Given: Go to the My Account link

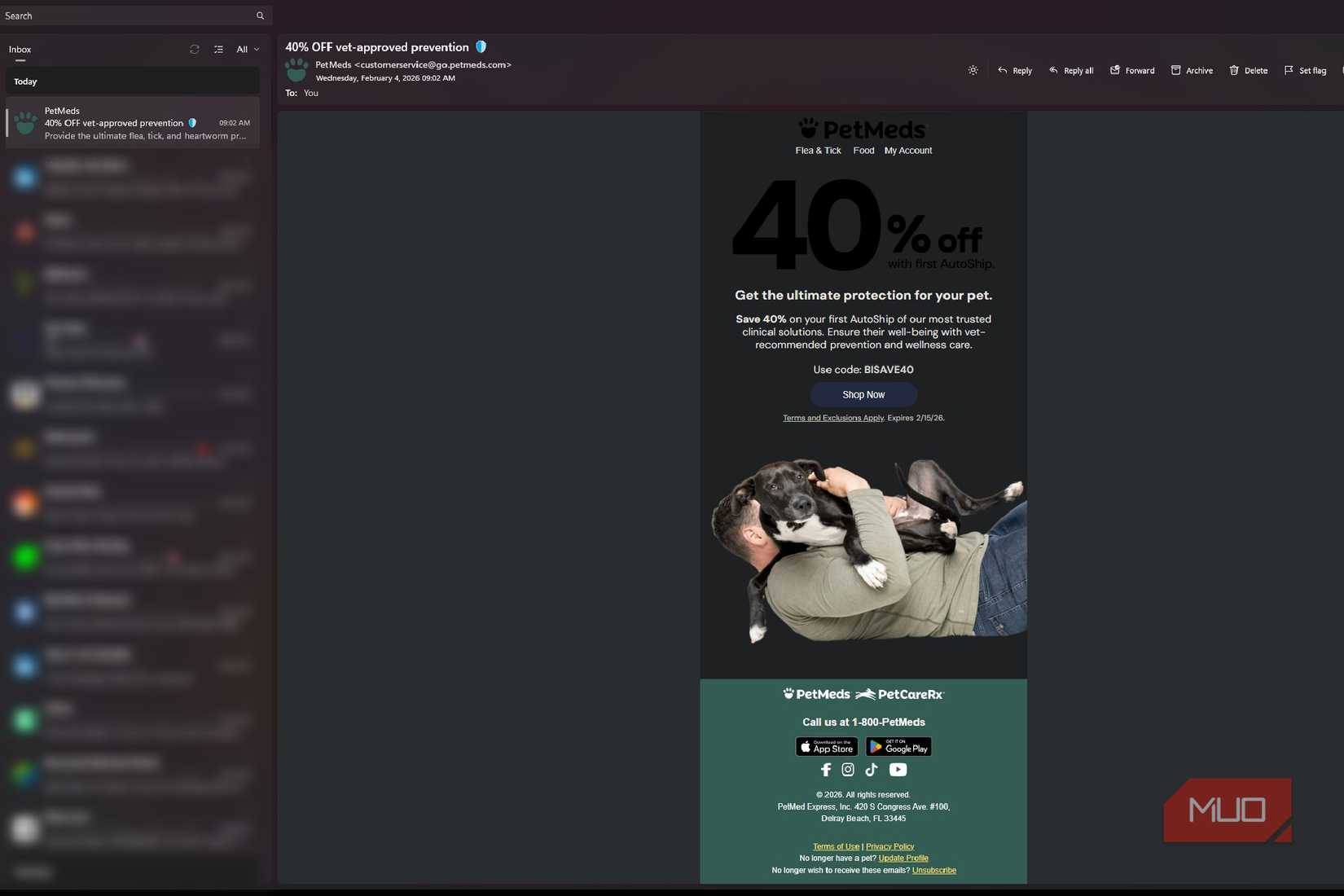Looking at the screenshot, I should (908, 151).
